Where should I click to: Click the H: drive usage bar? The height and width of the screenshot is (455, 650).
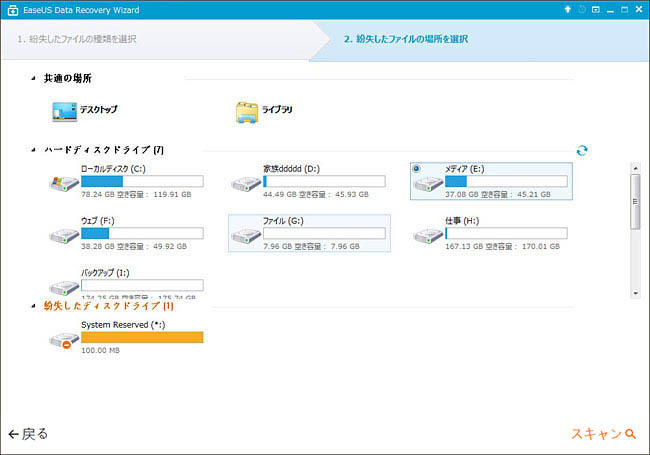point(506,233)
